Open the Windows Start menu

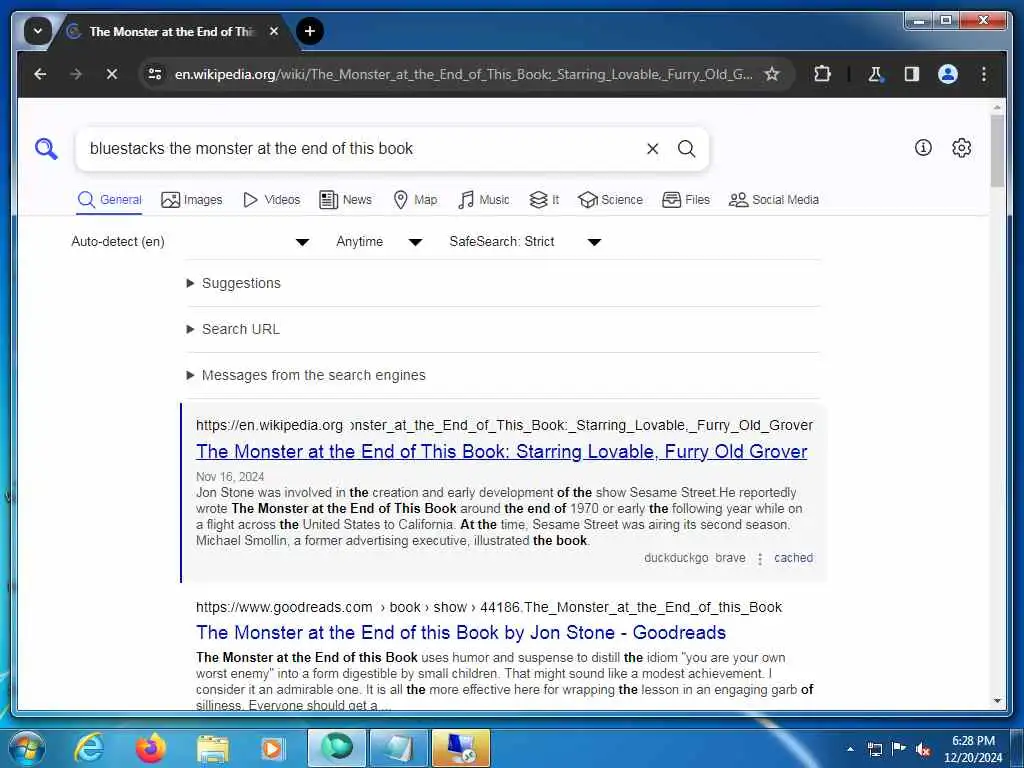point(26,748)
